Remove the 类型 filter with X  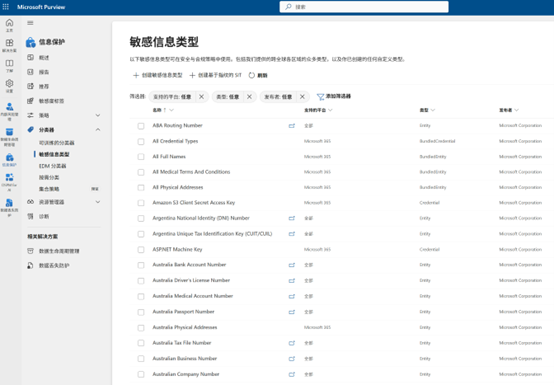[x=249, y=97]
